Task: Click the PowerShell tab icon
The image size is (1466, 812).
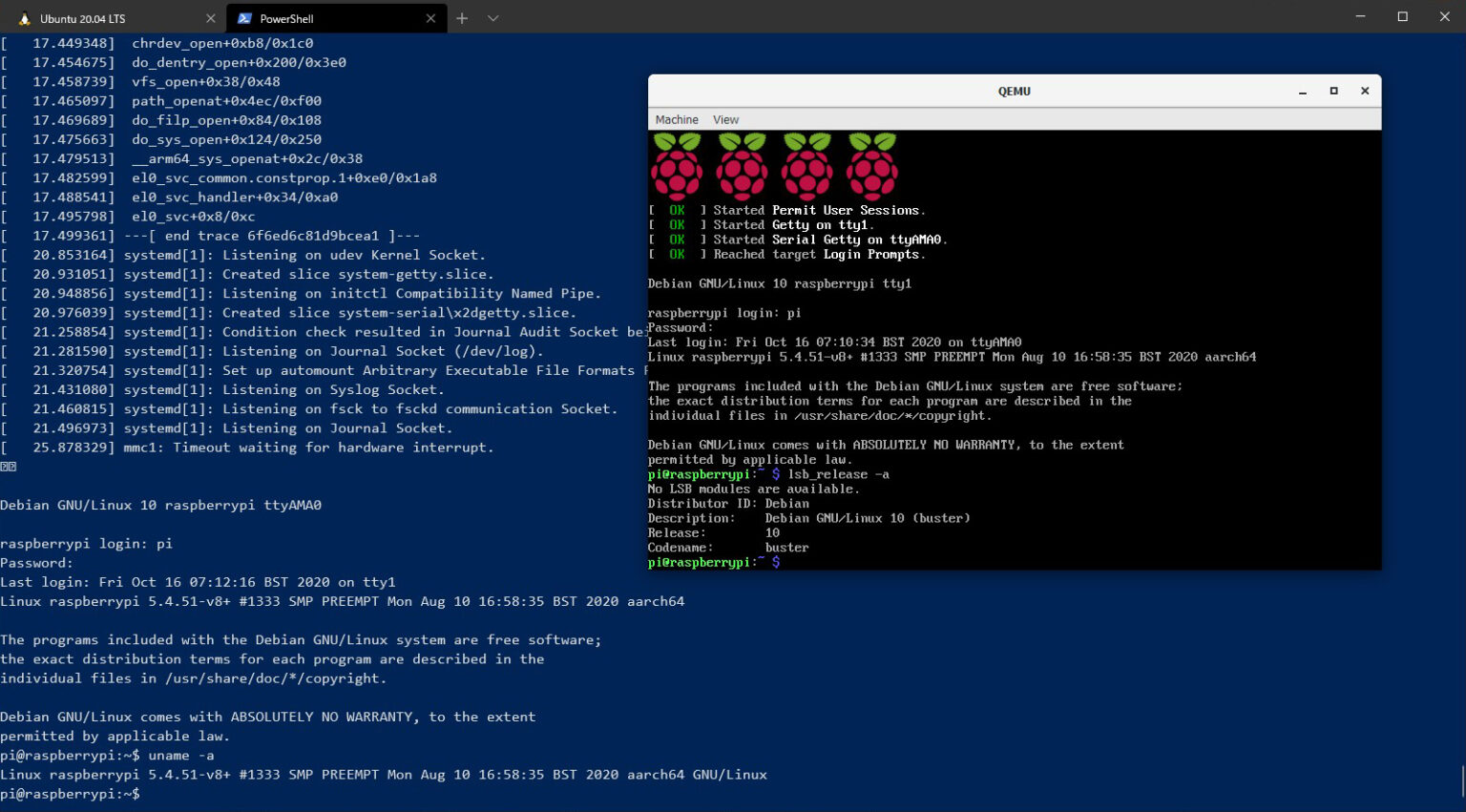Action: tap(245, 18)
